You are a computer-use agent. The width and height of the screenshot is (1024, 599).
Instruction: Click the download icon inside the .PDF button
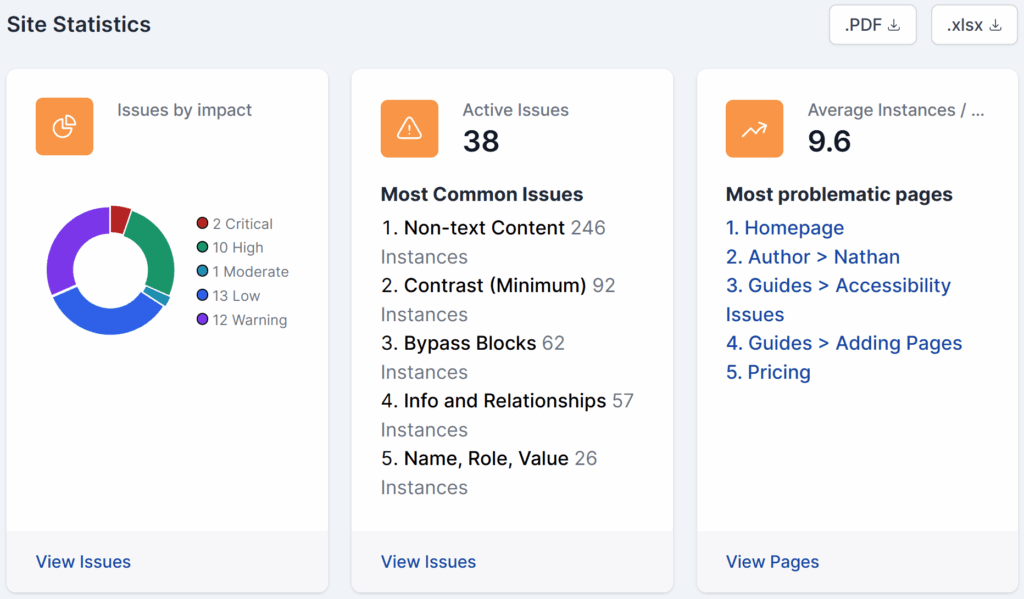point(894,24)
